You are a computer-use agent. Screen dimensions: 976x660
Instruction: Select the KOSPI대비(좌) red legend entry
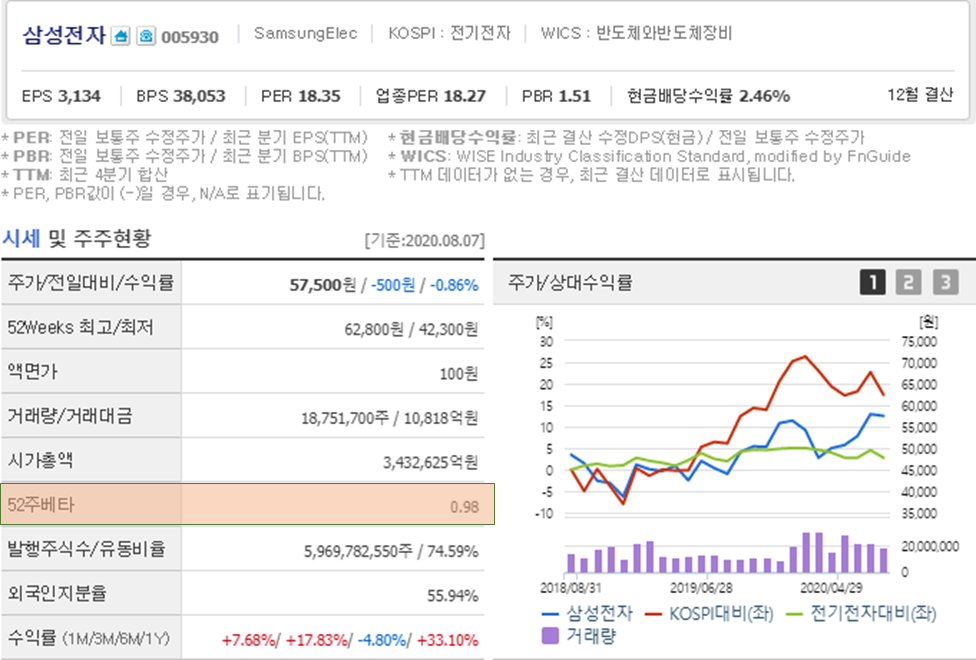pyautogui.click(x=709, y=613)
